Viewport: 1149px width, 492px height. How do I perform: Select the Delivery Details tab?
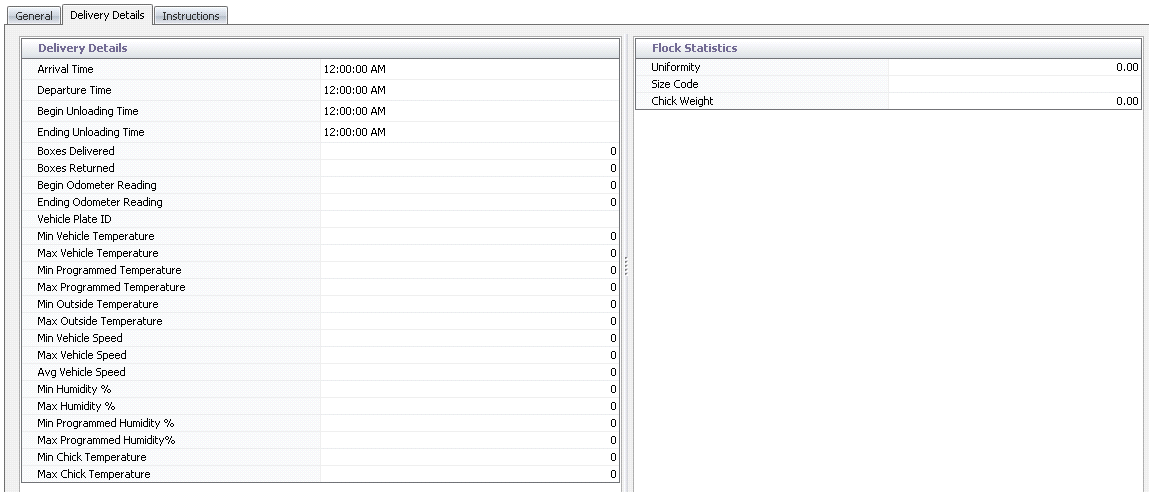point(108,15)
